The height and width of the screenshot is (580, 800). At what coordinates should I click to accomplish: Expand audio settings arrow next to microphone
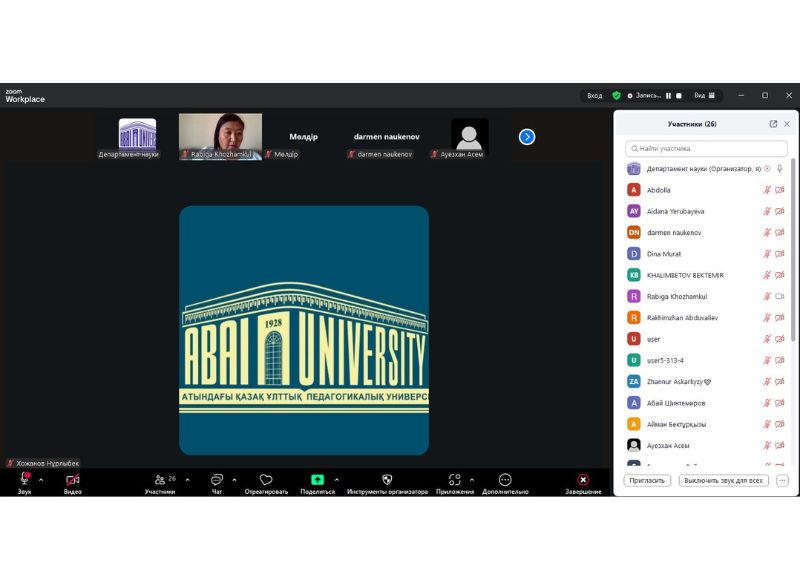41,480
